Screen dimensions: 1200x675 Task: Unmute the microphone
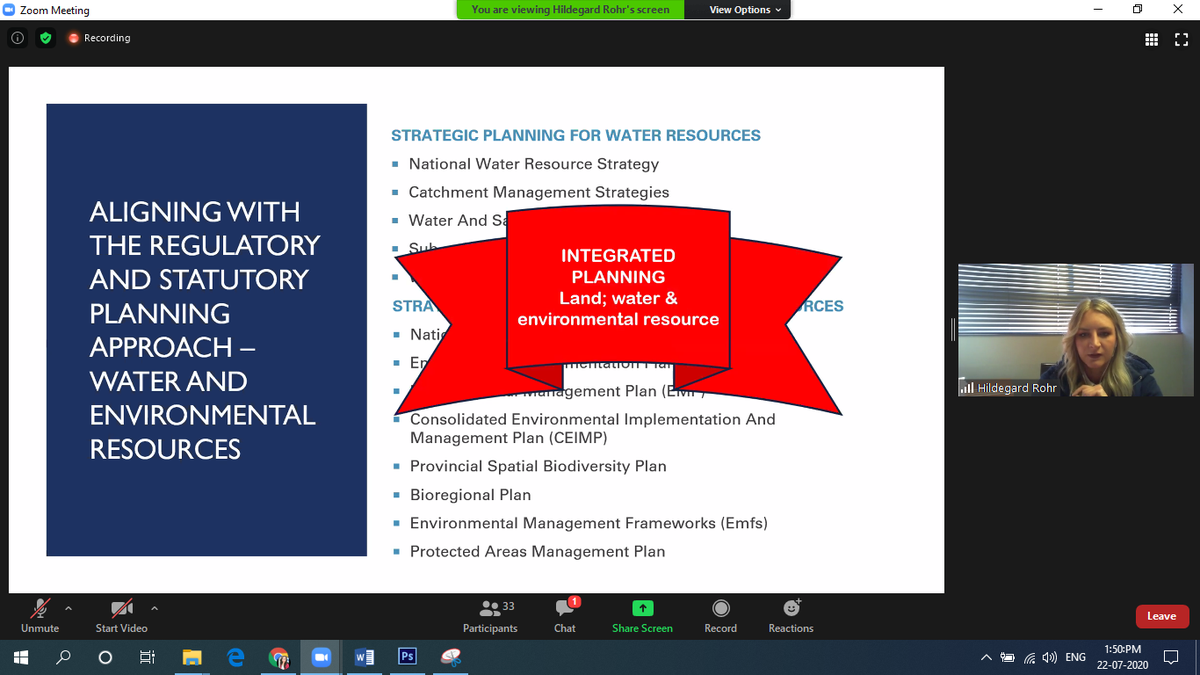[40, 616]
